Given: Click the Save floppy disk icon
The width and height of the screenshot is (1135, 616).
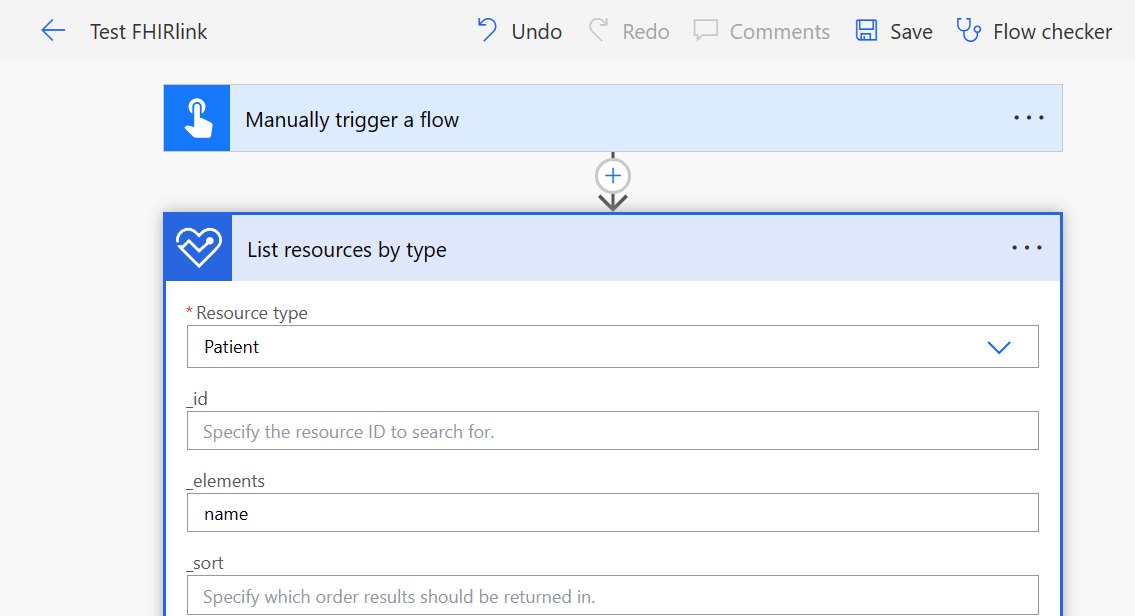Looking at the screenshot, I should click(x=866, y=30).
